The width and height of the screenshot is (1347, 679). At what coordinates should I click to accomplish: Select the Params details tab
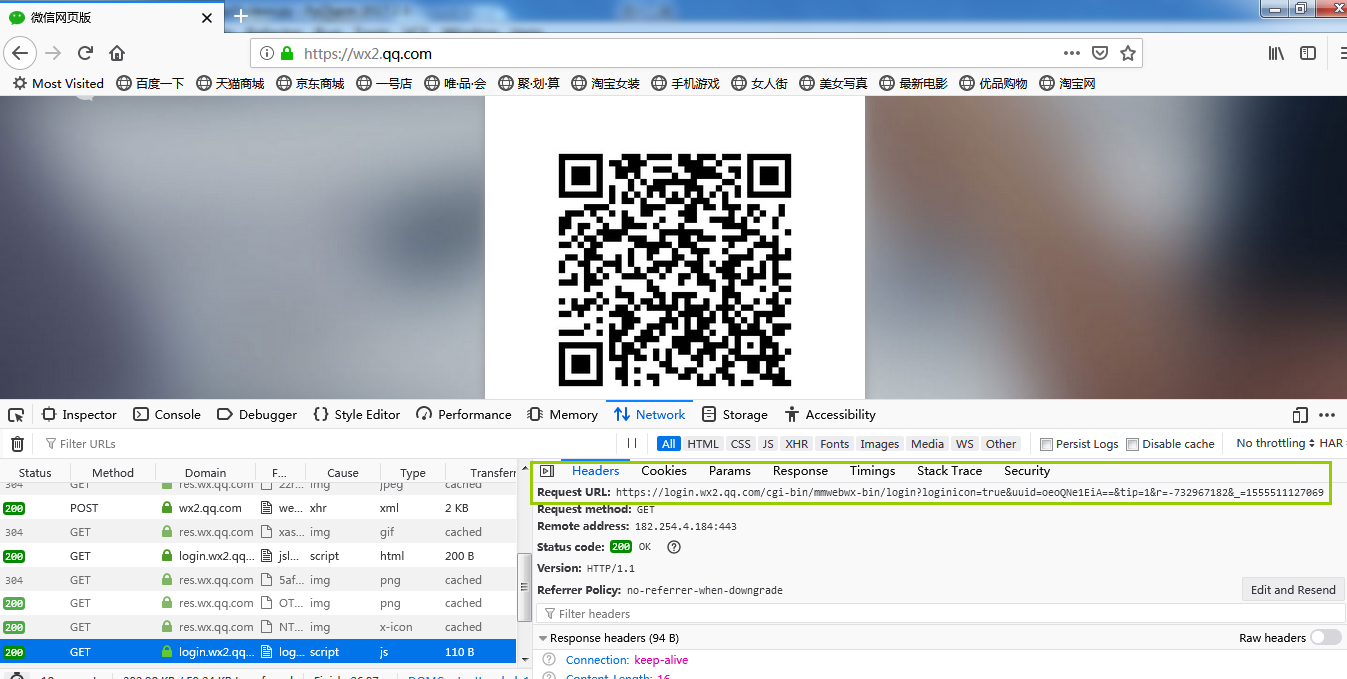pyautogui.click(x=730, y=471)
